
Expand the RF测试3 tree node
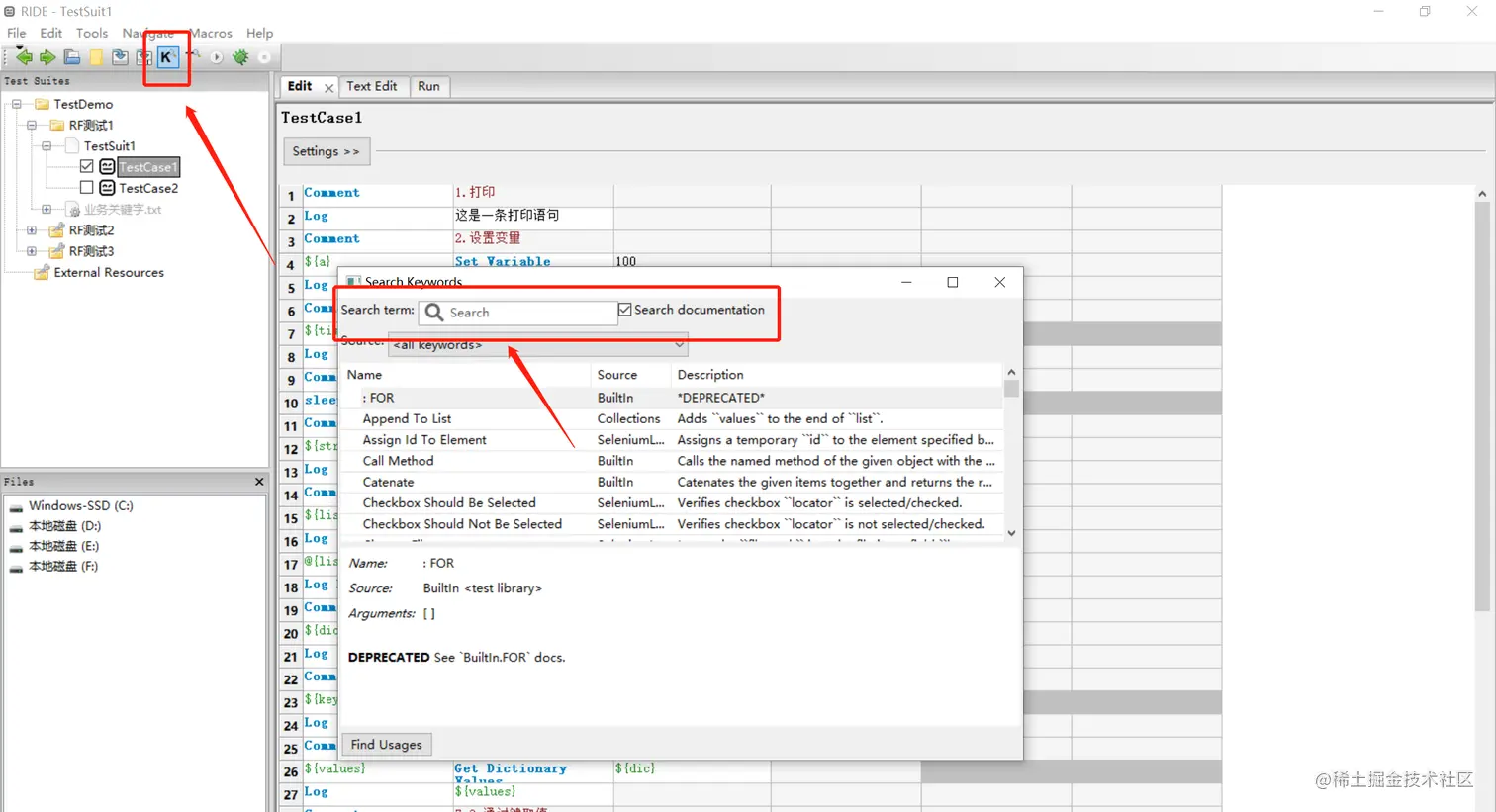pos(32,251)
